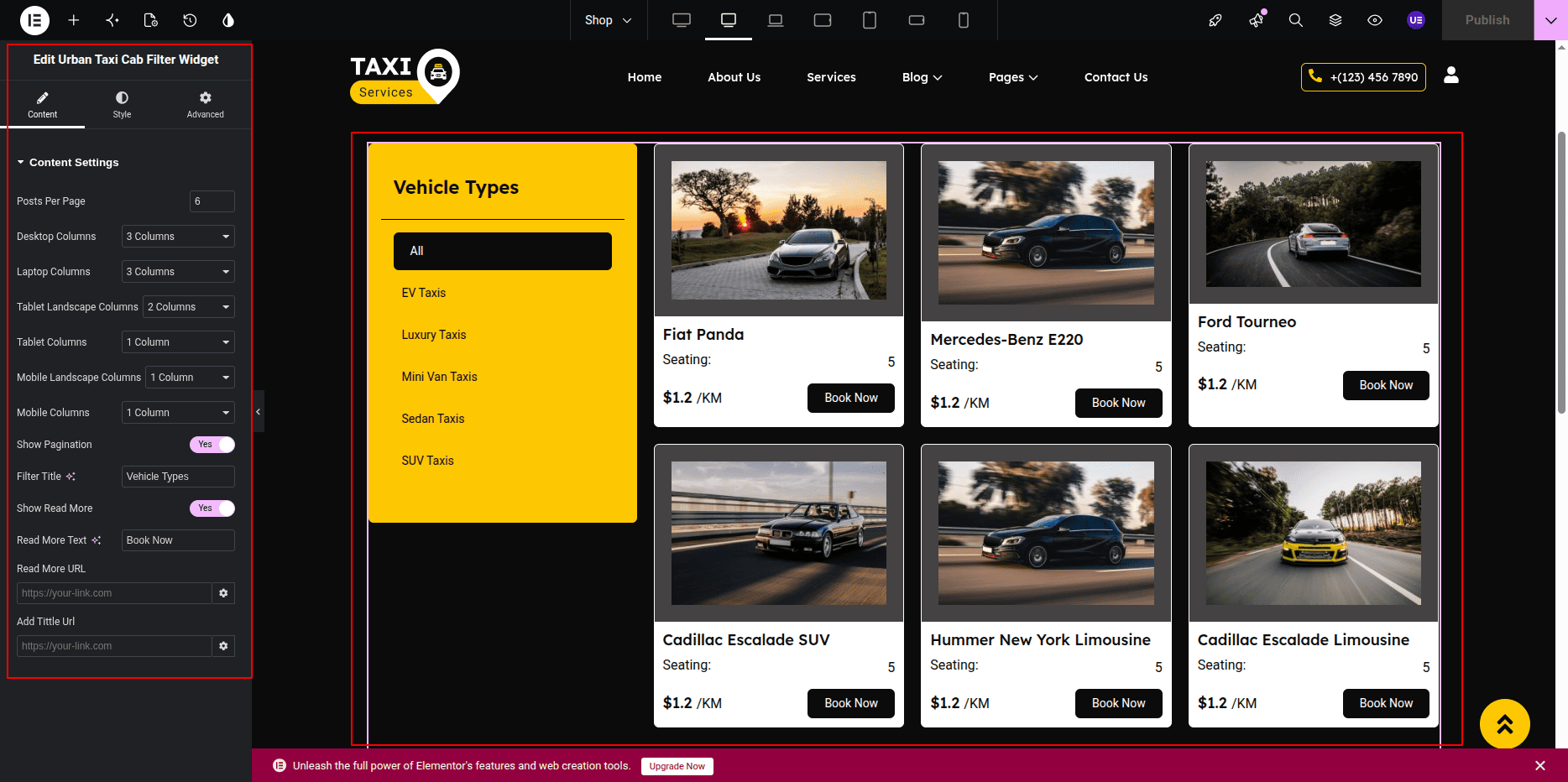Click the add element plus icon
This screenshot has height=782, width=1568.
[x=74, y=20]
